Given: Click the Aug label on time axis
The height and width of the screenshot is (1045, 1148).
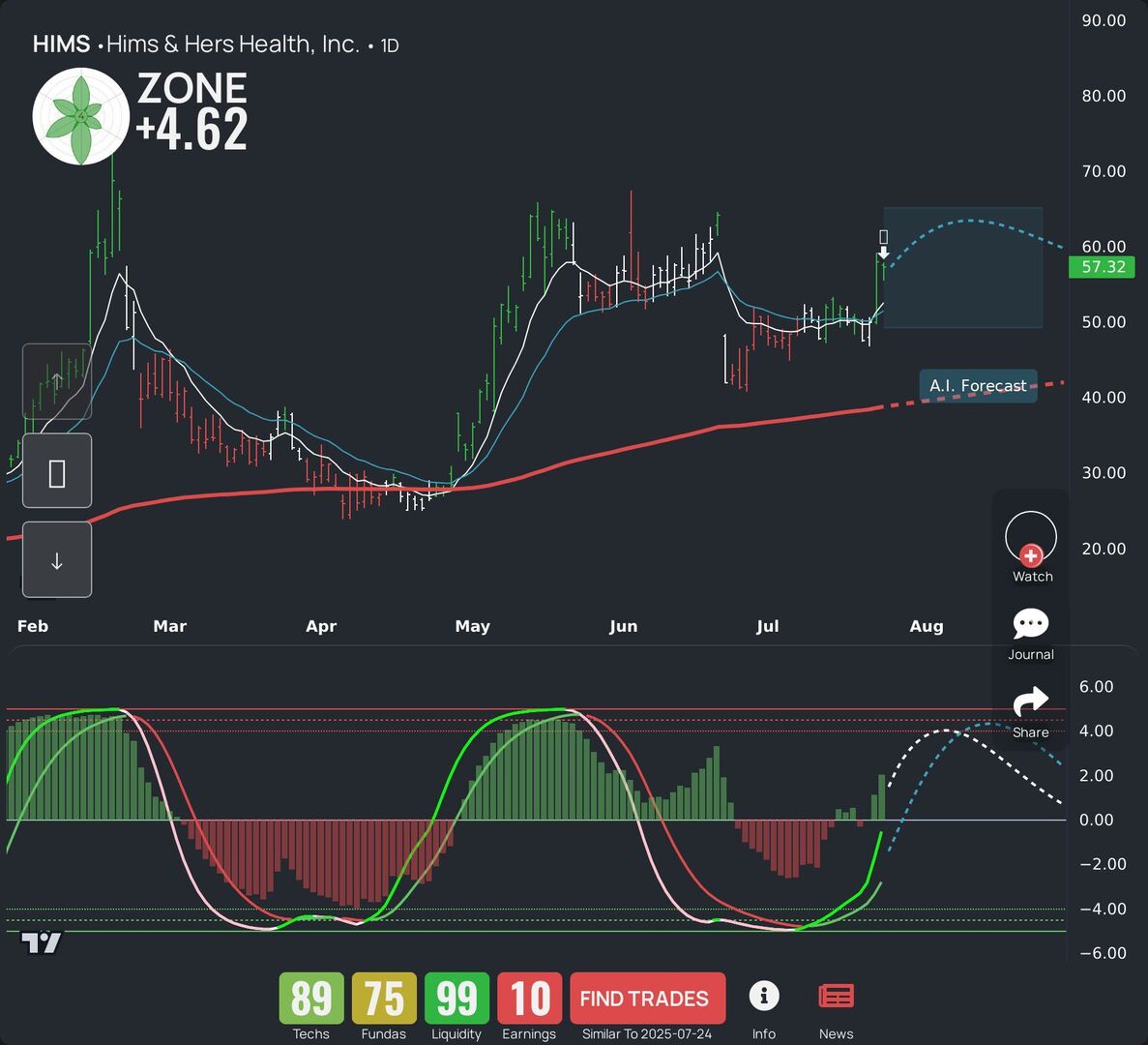Looking at the screenshot, I should 927,627.
